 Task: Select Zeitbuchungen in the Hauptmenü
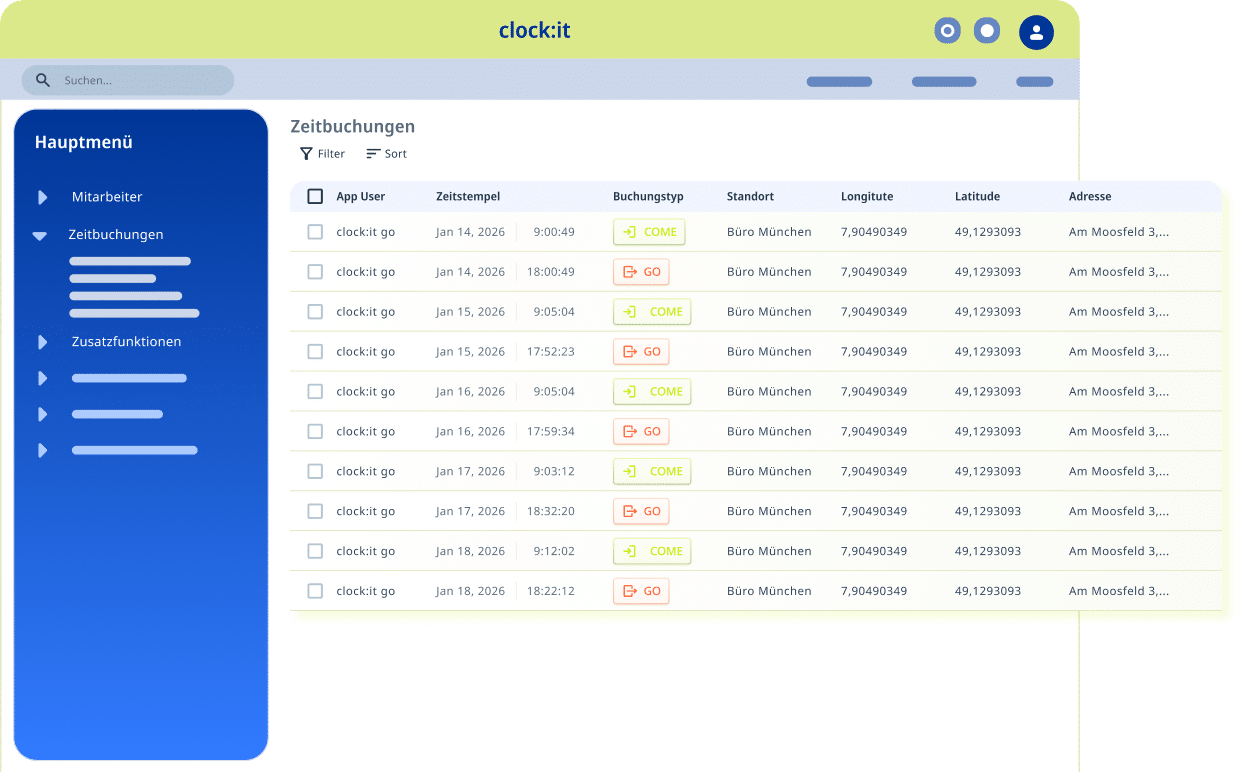116,235
